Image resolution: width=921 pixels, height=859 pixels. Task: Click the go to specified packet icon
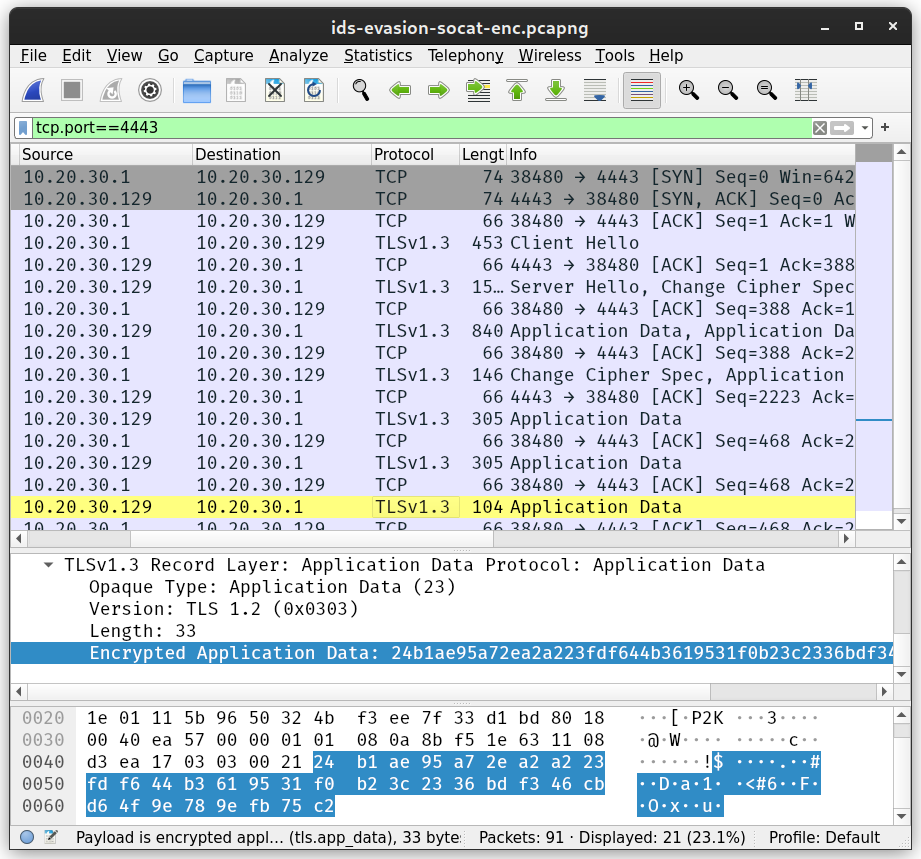tap(478, 90)
